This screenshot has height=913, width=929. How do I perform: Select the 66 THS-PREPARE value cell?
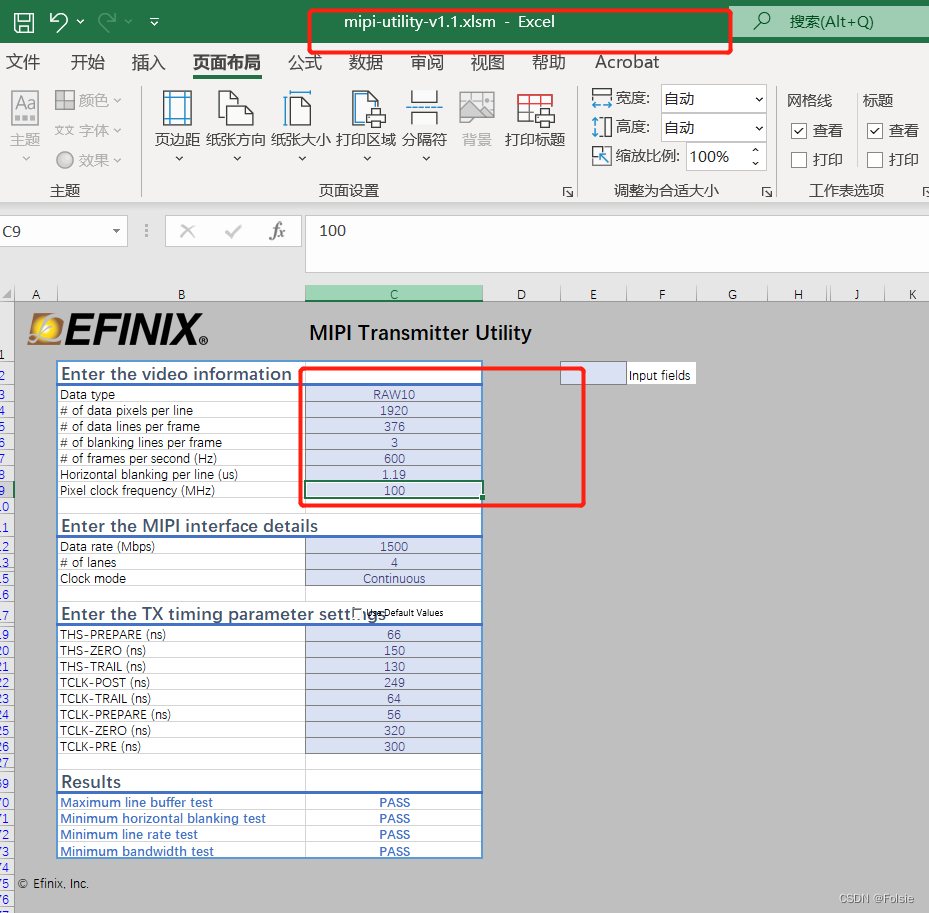coord(394,635)
